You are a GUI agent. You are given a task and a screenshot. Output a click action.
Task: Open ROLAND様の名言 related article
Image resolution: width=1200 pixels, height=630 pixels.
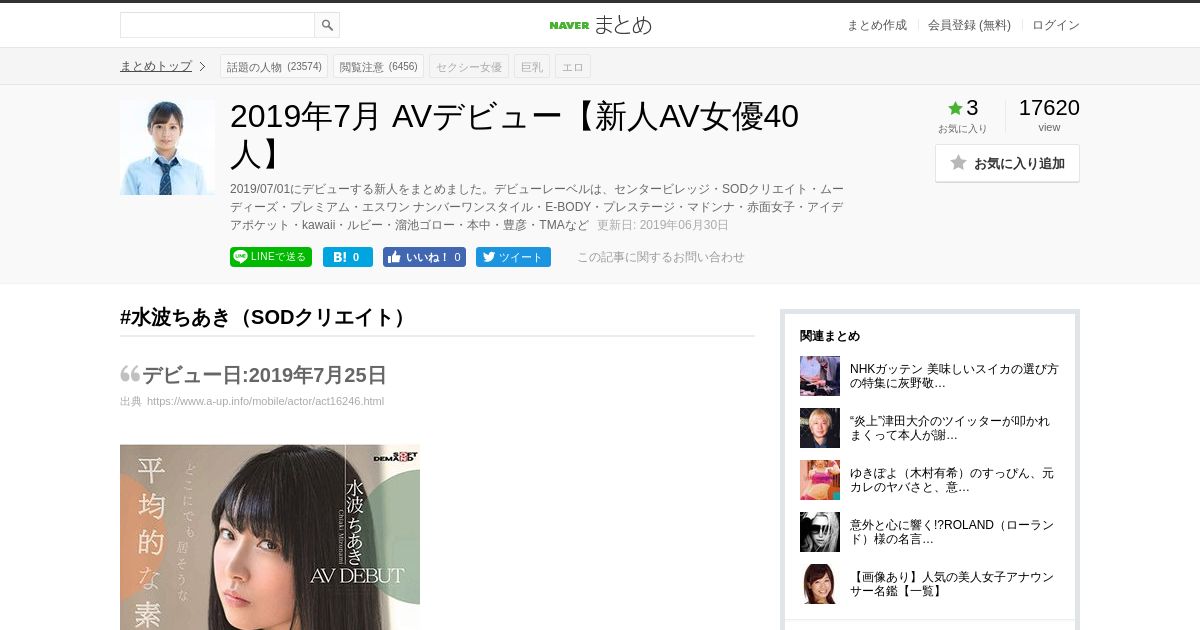pyautogui.click(x=952, y=532)
